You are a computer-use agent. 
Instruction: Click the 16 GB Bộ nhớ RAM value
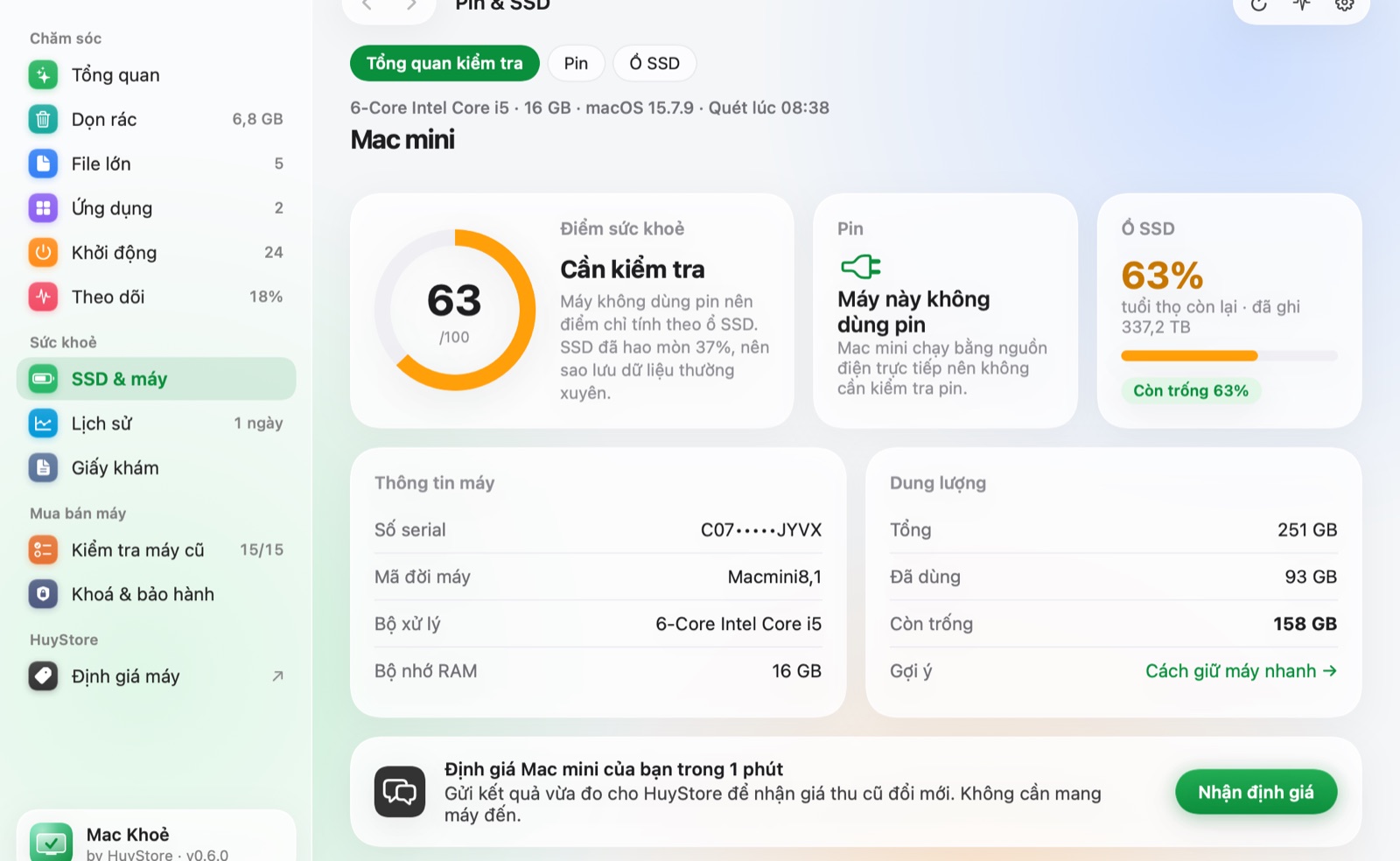pos(796,671)
